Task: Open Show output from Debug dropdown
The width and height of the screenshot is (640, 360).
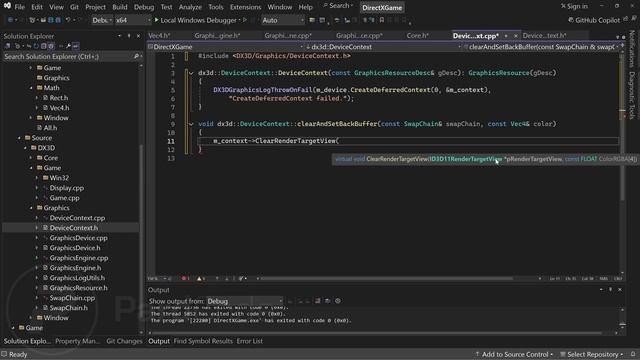Action: [244, 301]
